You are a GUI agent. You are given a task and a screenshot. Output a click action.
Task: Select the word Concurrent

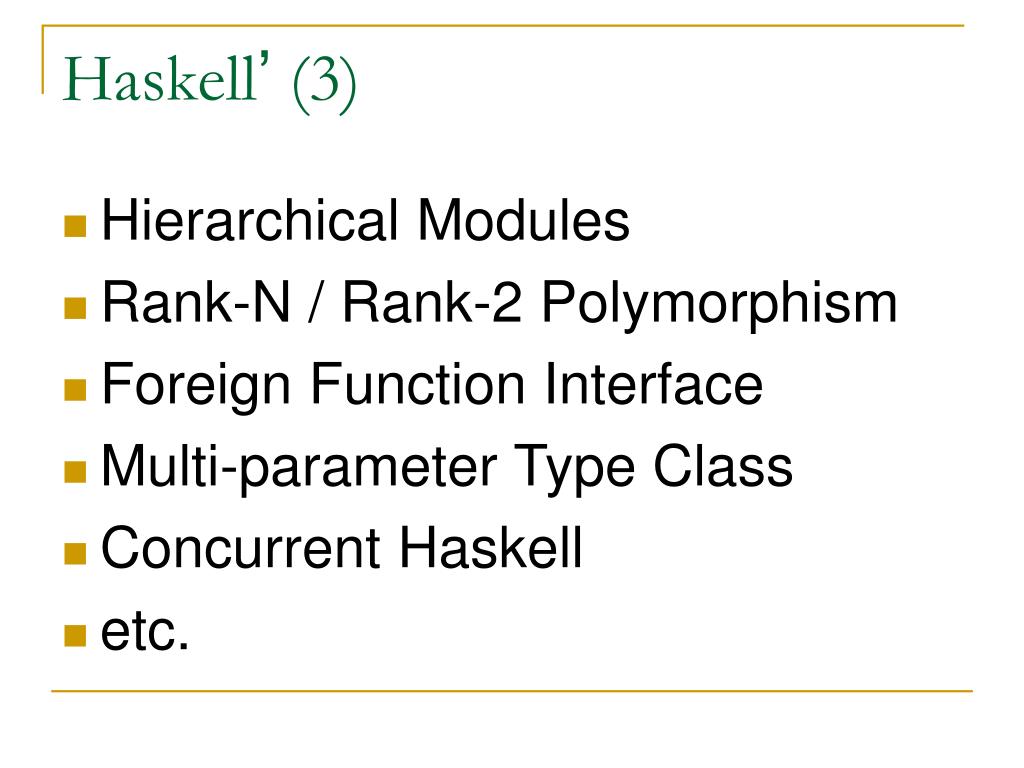[x=240, y=547]
